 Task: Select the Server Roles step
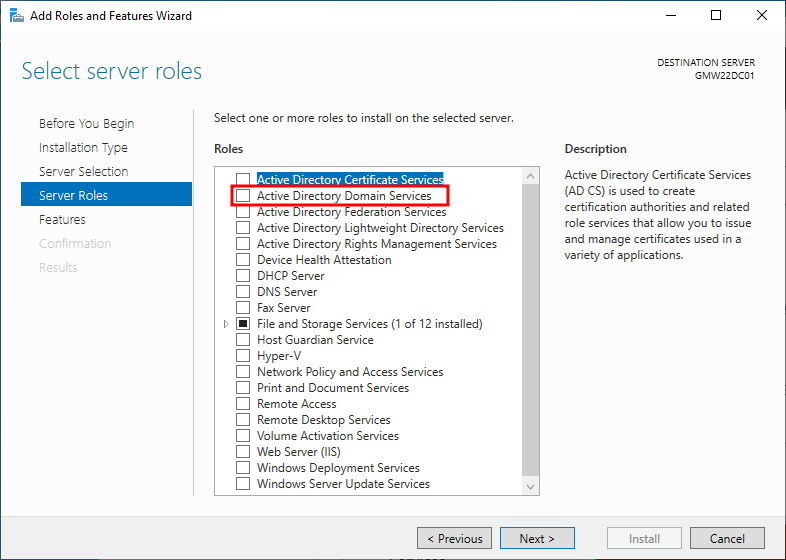(106, 195)
